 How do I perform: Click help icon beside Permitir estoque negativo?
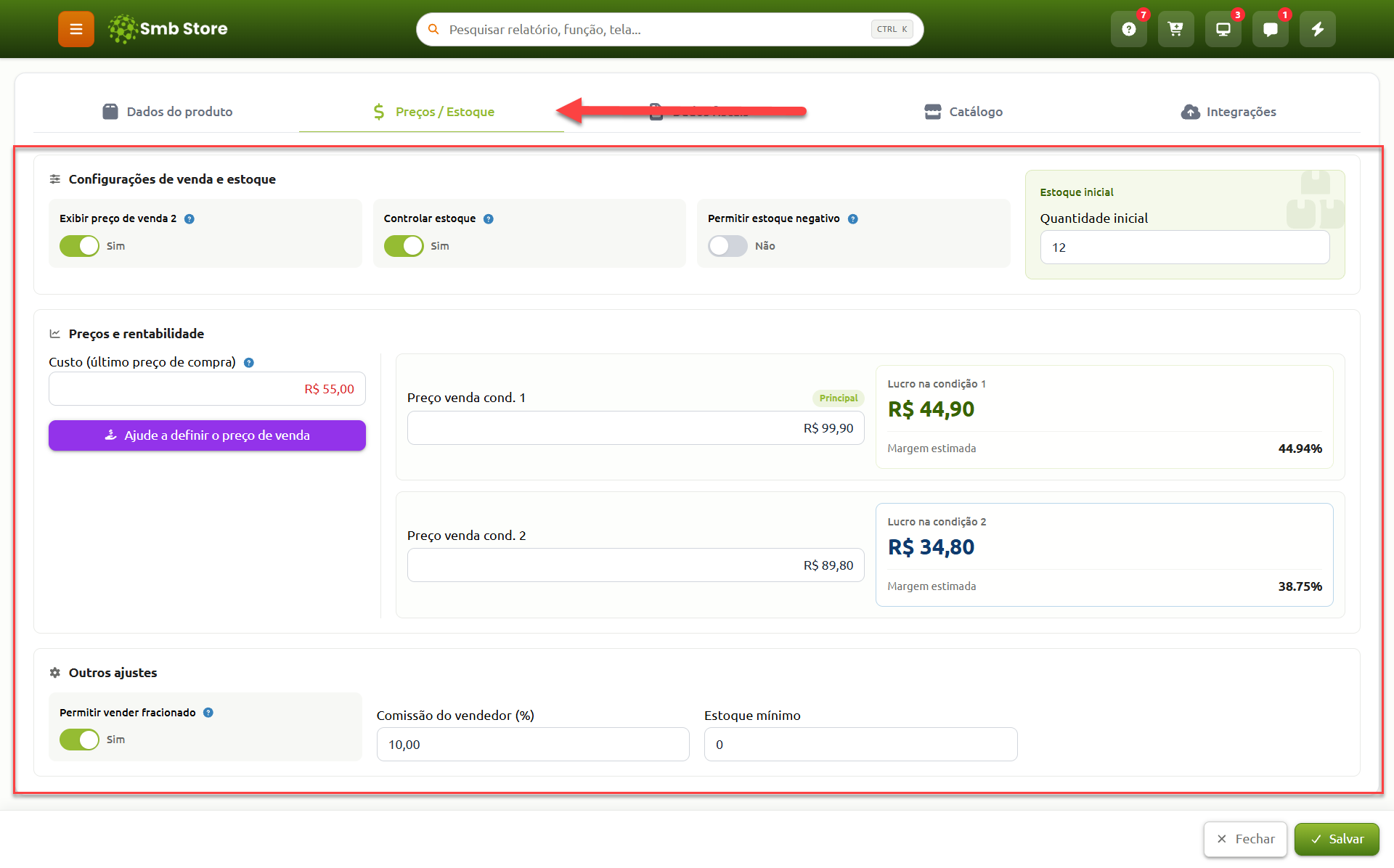click(853, 218)
